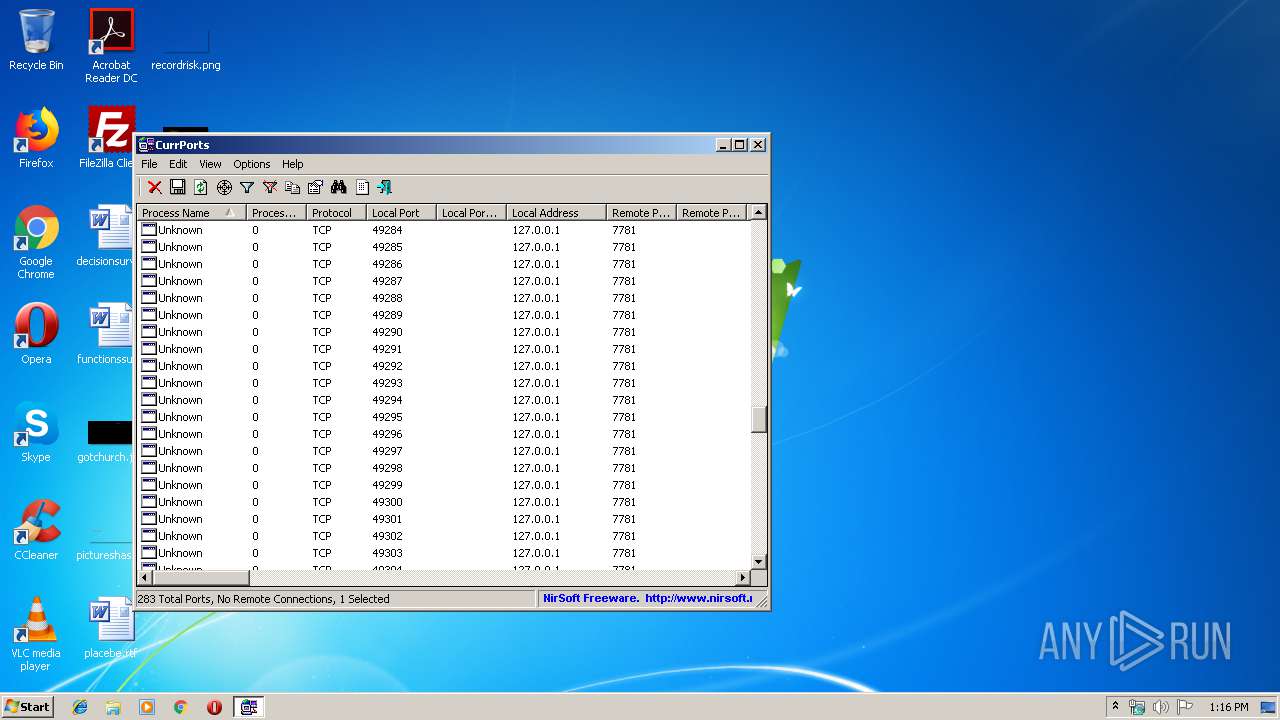Image resolution: width=1280 pixels, height=720 pixels.
Task: Select the Firefox desktop shortcut
Action: click(x=36, y=138)
